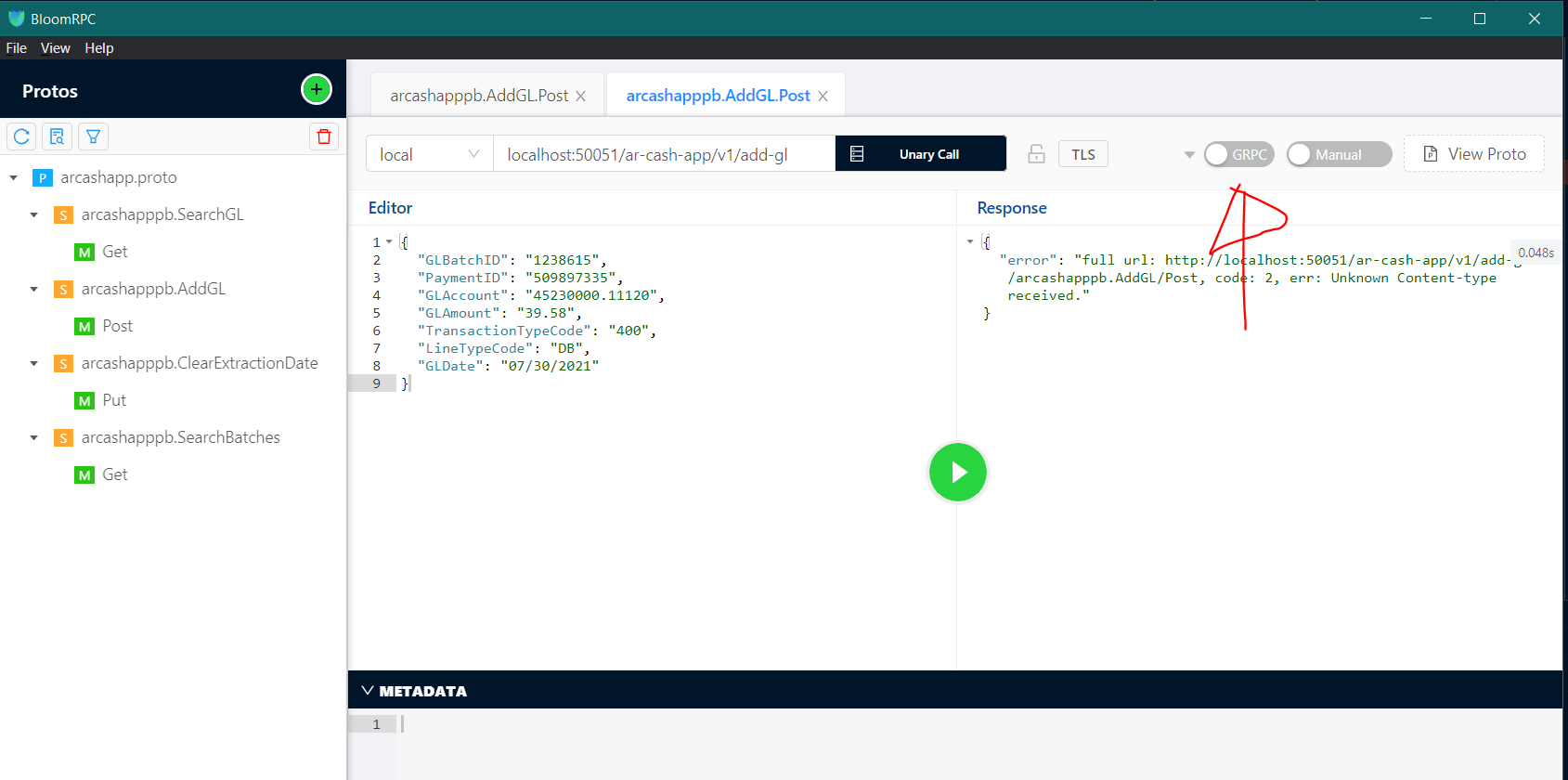
Task: Click the View Proto button
Action: (x=1474, y=154)
